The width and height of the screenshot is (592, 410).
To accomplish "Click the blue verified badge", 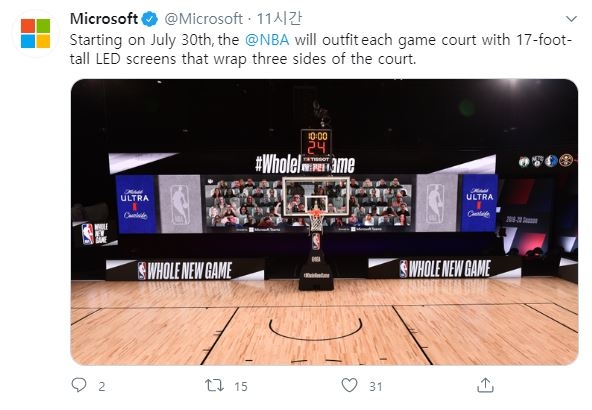I will 150,19.
